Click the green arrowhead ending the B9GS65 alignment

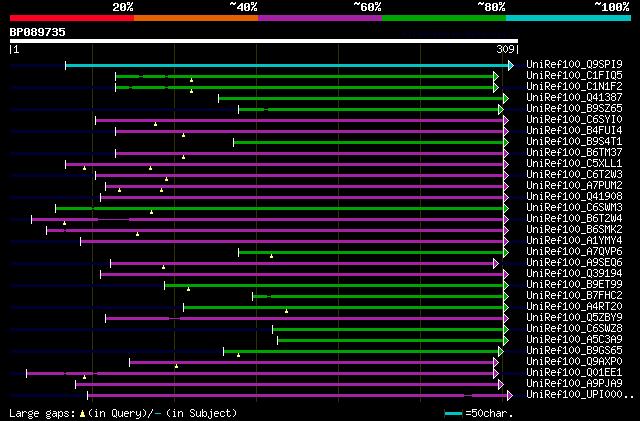501,351
